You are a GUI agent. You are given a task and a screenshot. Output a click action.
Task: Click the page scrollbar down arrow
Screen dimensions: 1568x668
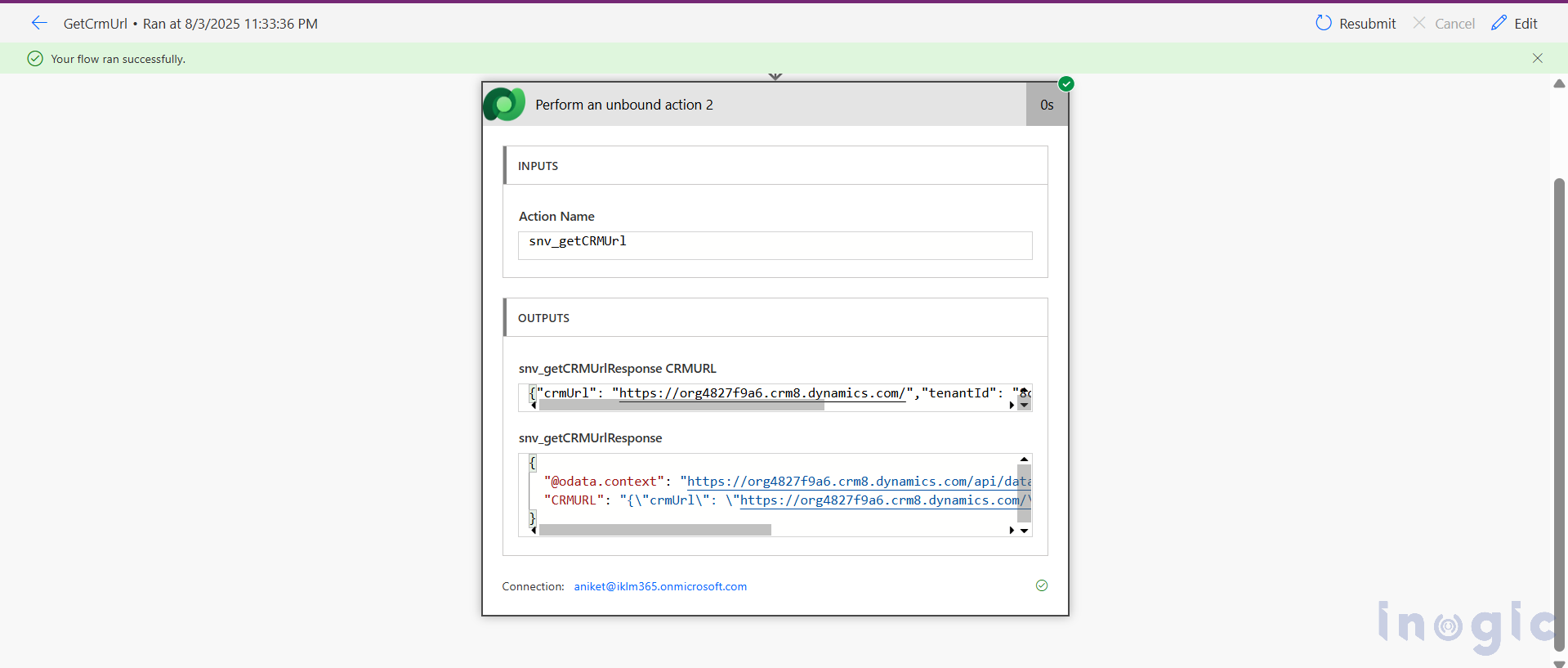pyautogui.click(x=1559, y=663)
